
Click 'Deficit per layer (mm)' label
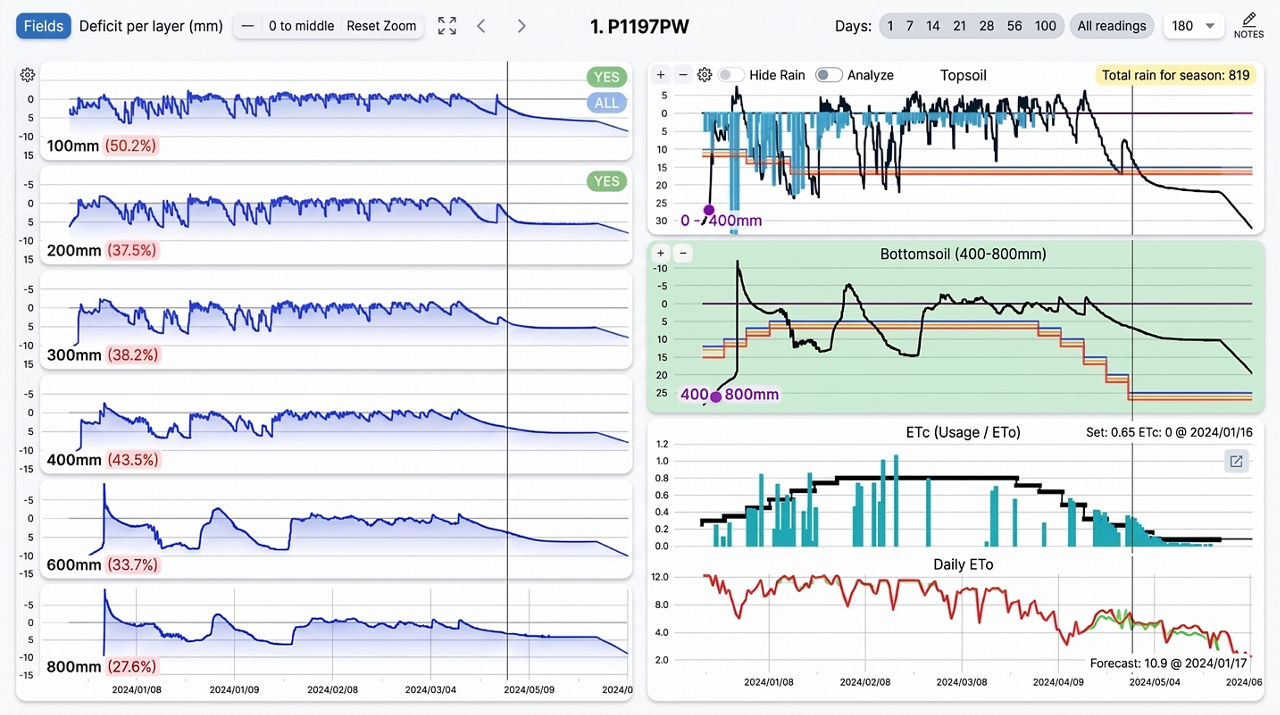(x=151, y=26)
